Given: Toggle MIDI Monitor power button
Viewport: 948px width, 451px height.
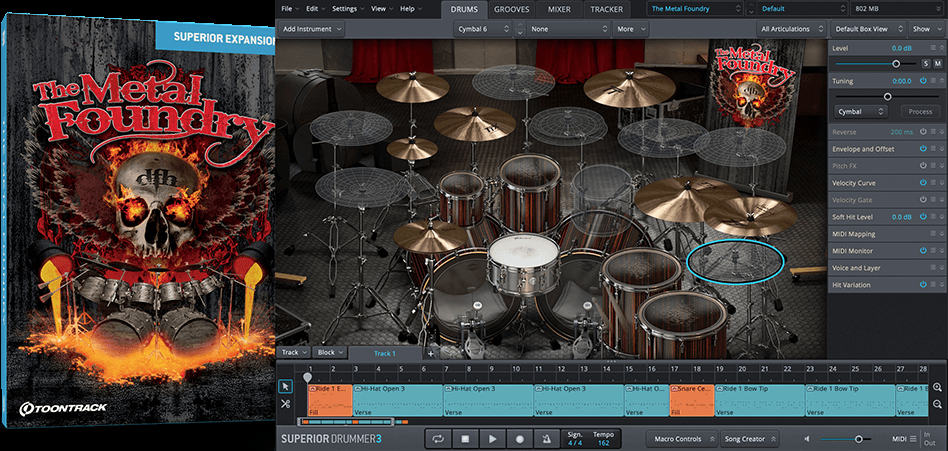Looking at the screenshot, I should pos(923,250).
